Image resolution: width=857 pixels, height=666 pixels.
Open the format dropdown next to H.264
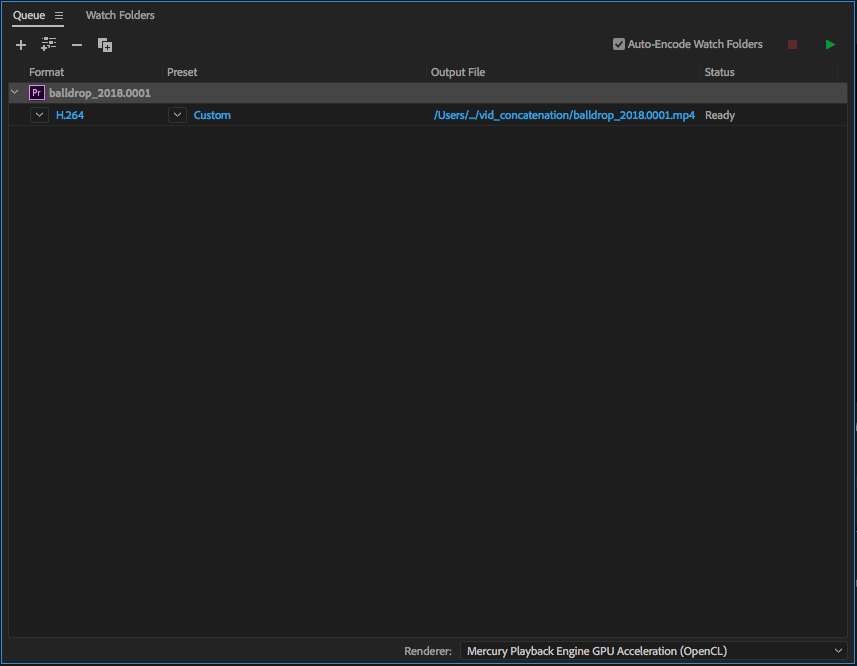tap(39, 115)
